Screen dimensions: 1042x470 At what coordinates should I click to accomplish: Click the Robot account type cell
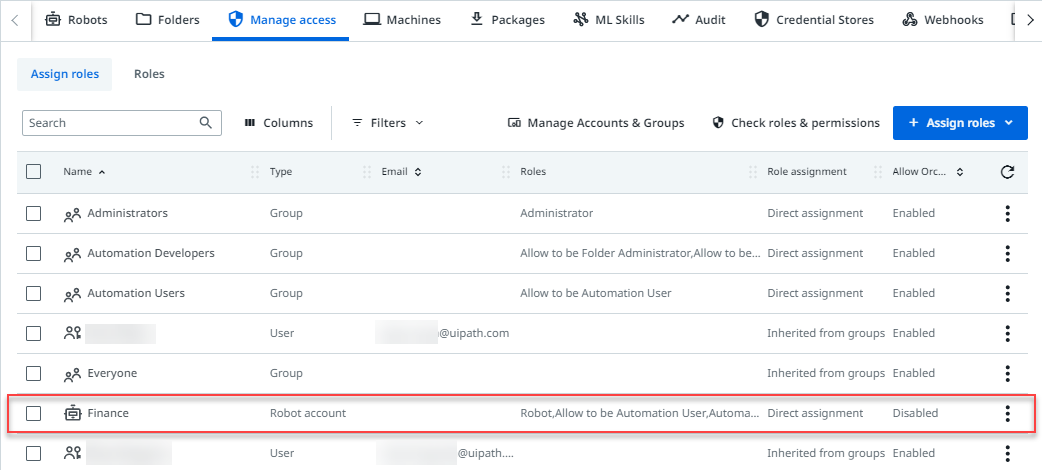click(x=308, y=413)
